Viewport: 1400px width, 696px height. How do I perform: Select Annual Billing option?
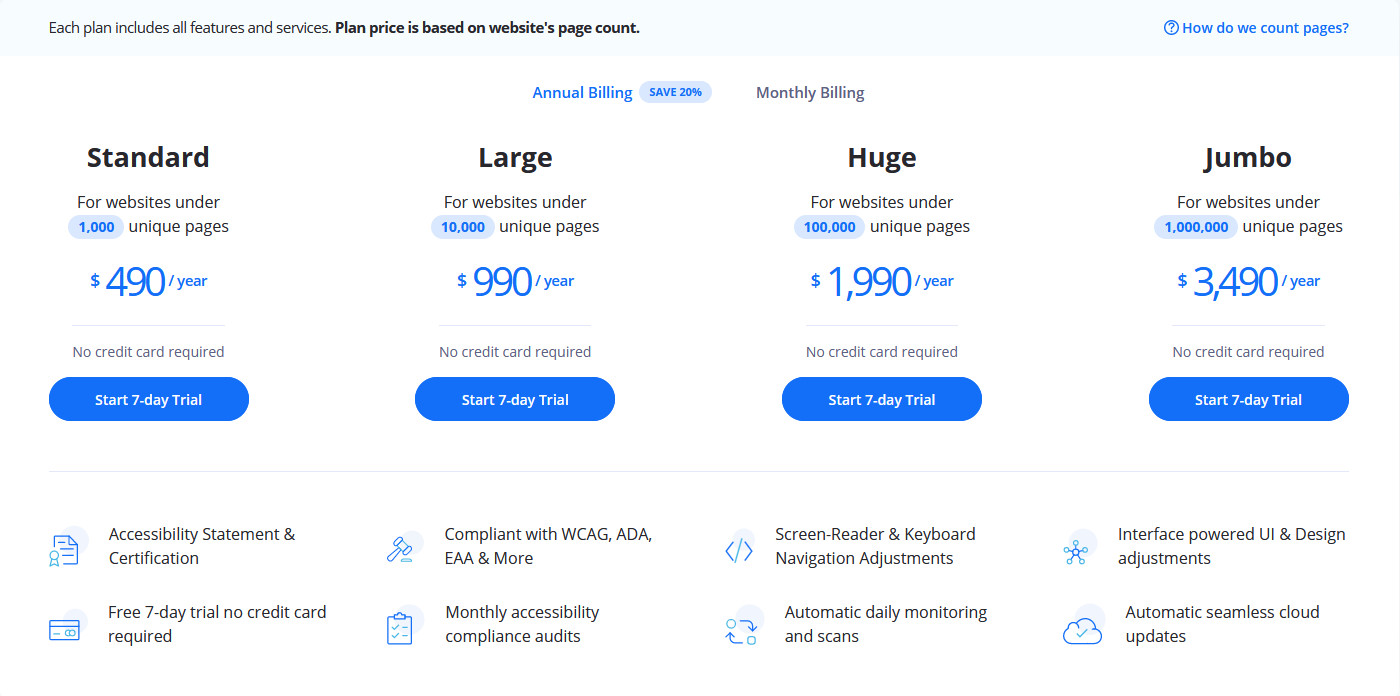(582, 93)
